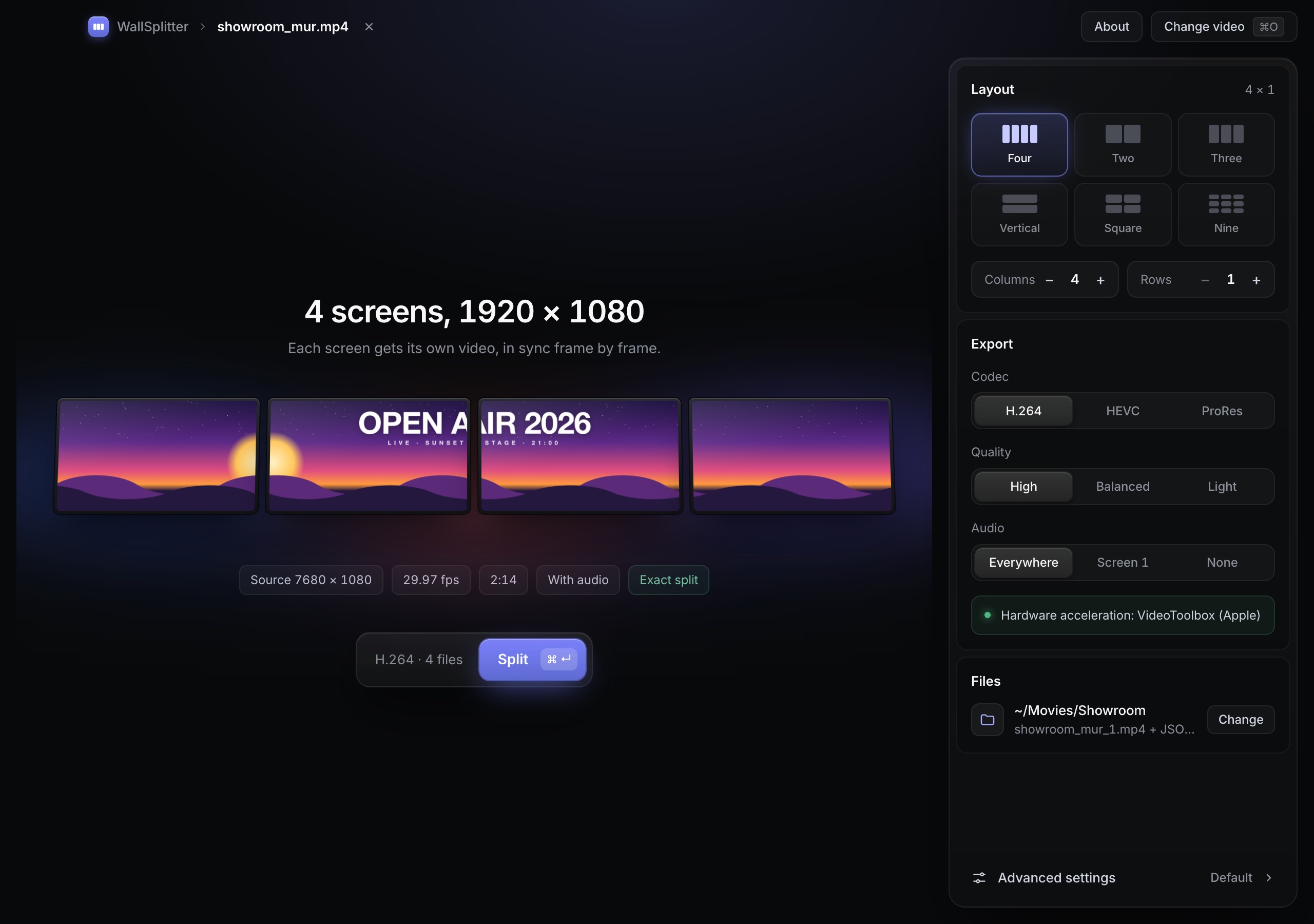Close the showroom_mur.mp4 file

pyautogui.click(x=369, y=26)
